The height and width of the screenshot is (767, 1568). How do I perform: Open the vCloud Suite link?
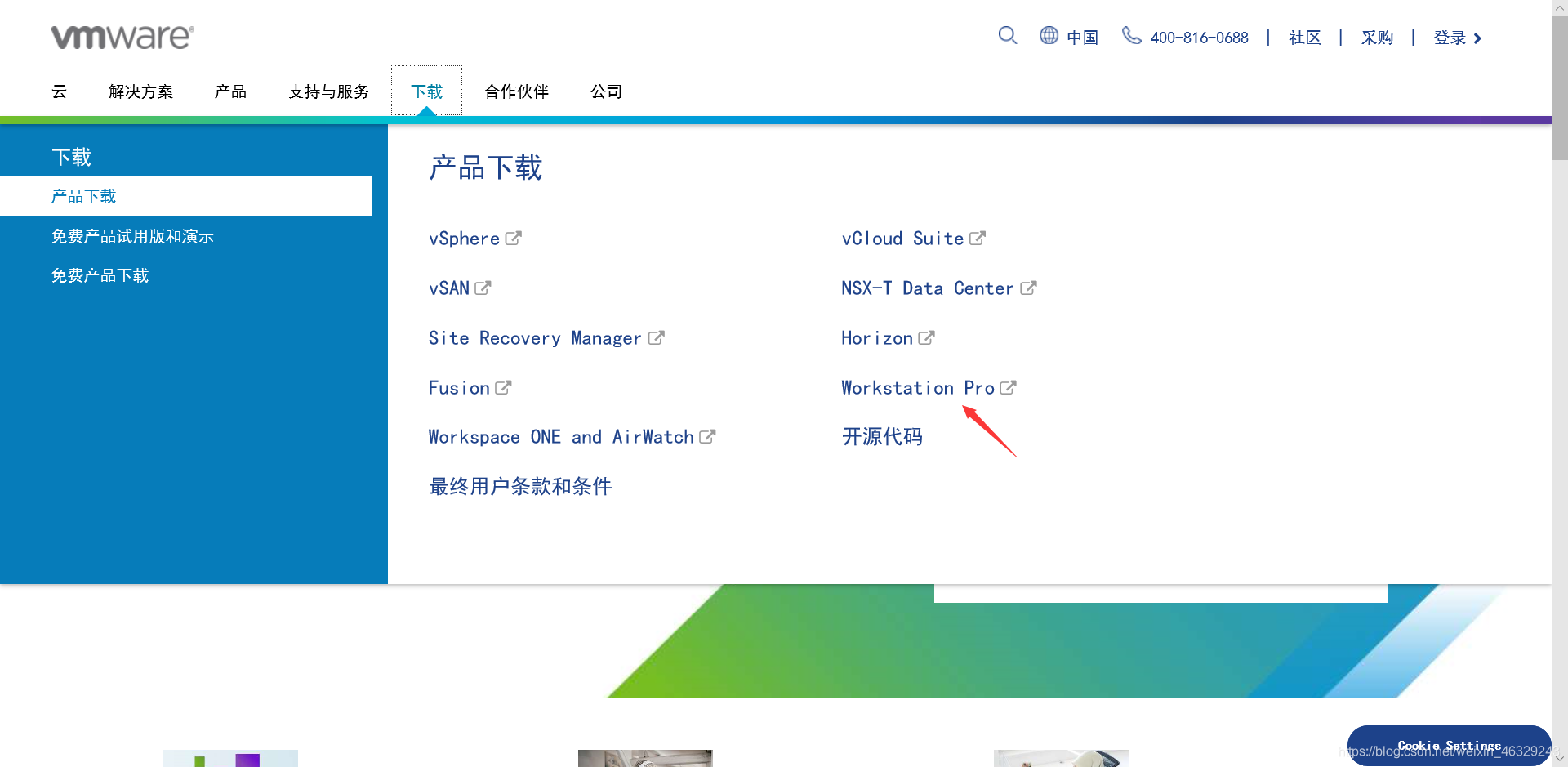click(902, 239)
